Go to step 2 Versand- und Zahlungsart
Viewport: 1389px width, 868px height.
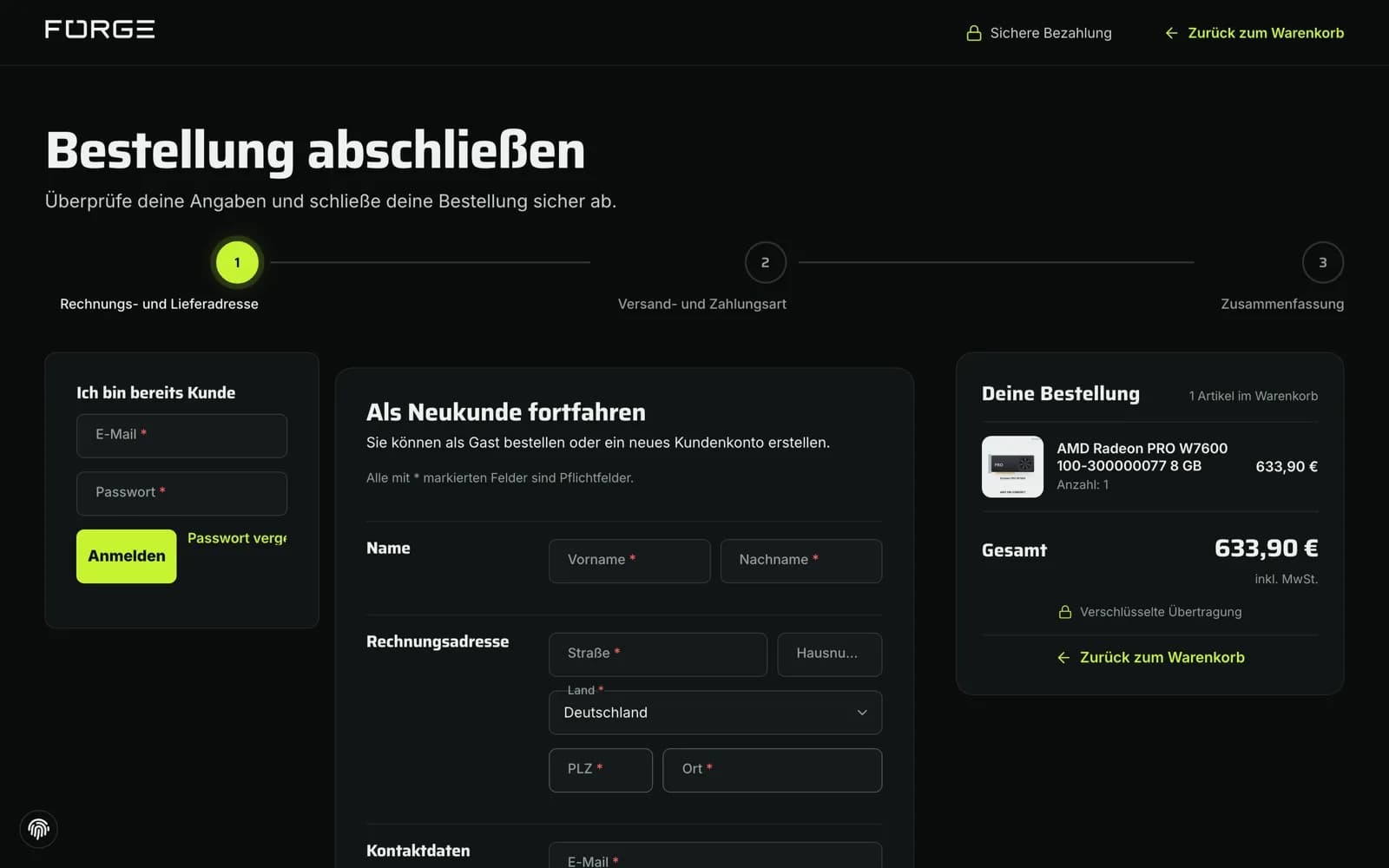tap(765, 262)
